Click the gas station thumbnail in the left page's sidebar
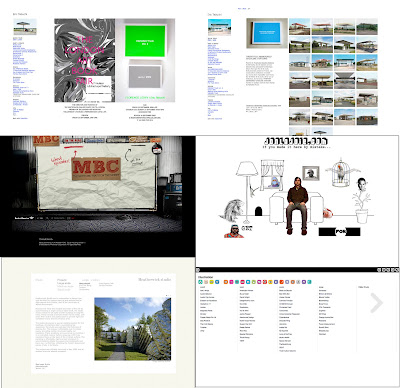This screenshot has width=400, height=388. click(25, 27)
